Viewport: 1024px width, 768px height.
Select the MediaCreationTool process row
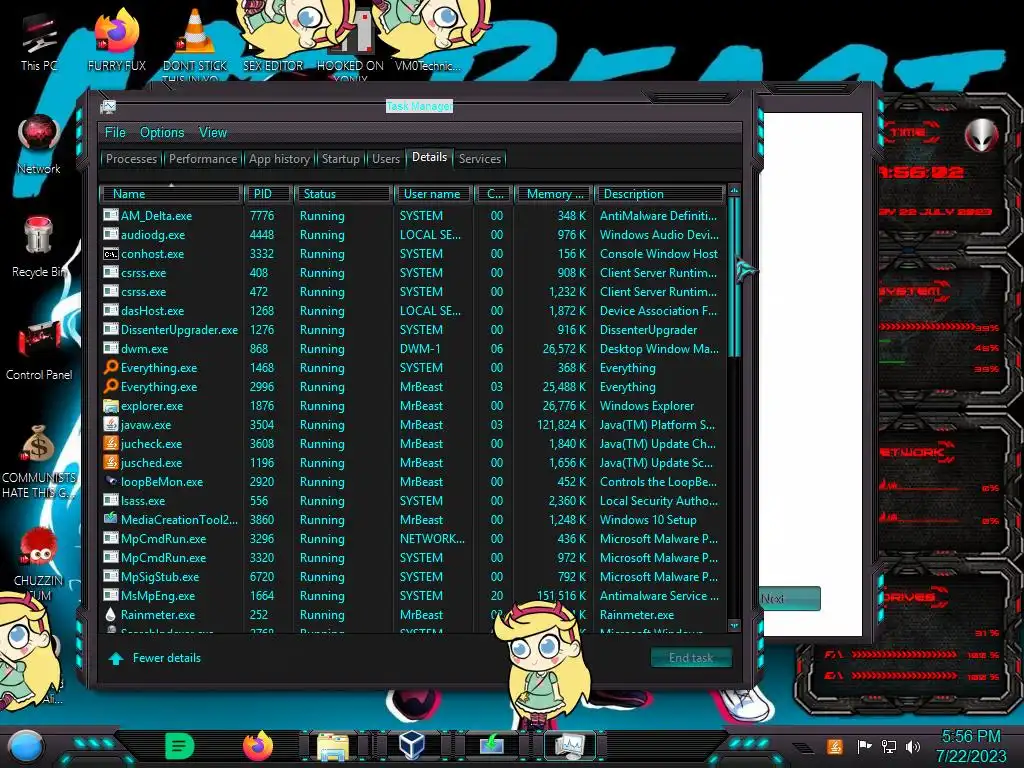pyautogui.click(x=413, y=520)
